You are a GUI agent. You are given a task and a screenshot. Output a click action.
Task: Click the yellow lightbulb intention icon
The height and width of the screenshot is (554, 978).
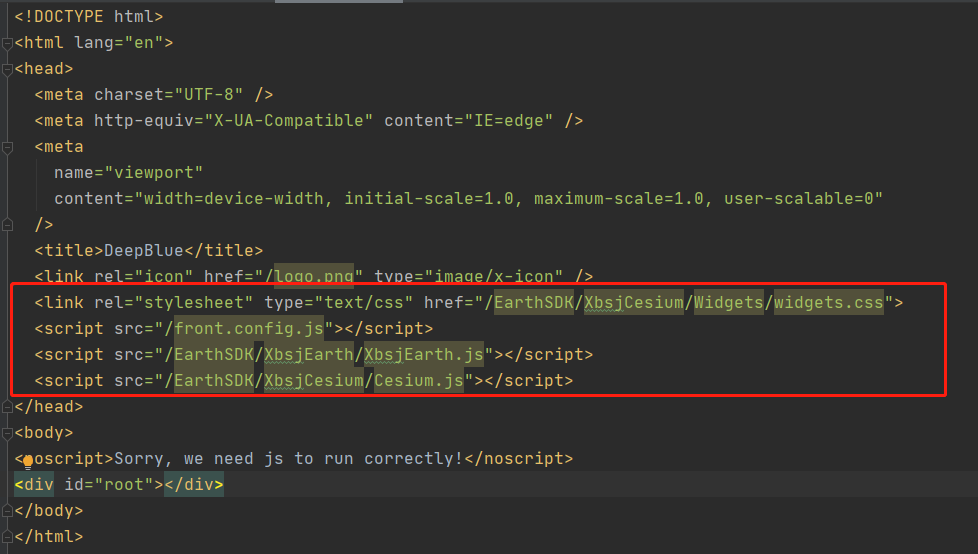pyautogui.click(x=27, y=462)
